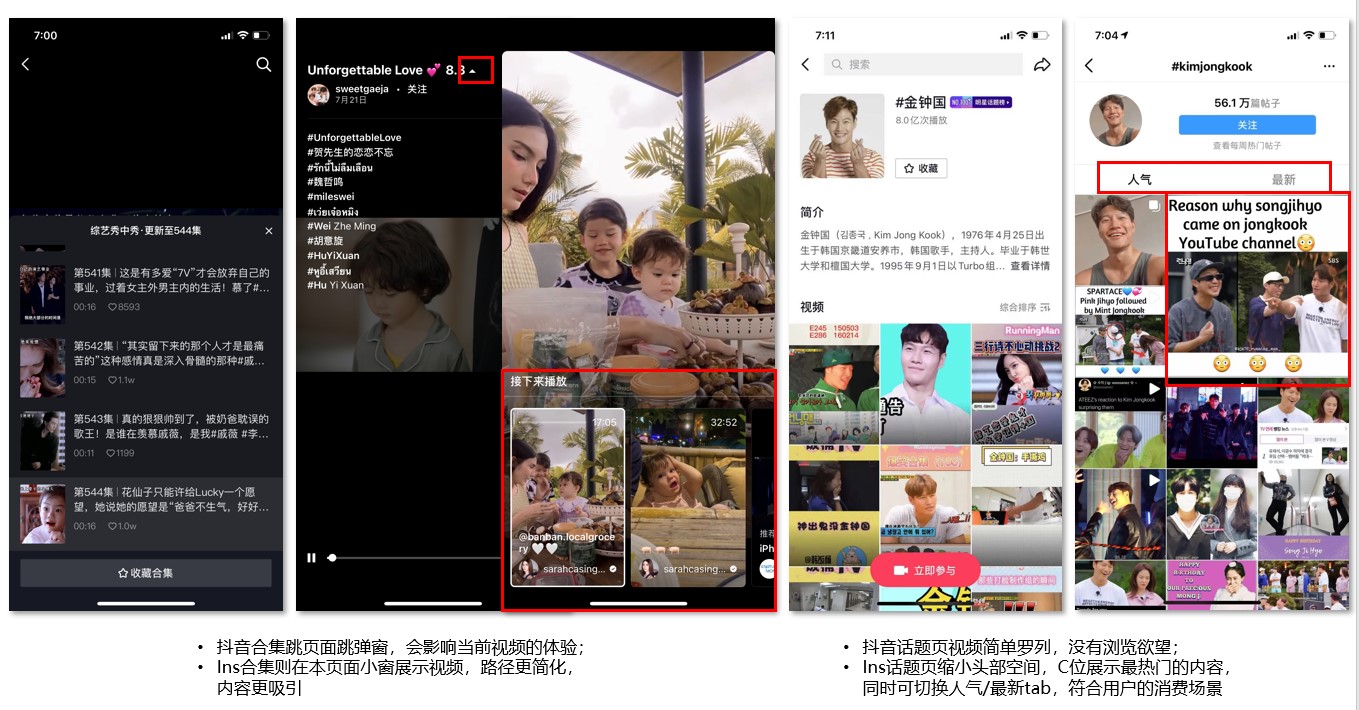Viewport: 1359px width, 710px height.
Task: Click thumbnail of episode 543
Action: click(x=42, y=440)
